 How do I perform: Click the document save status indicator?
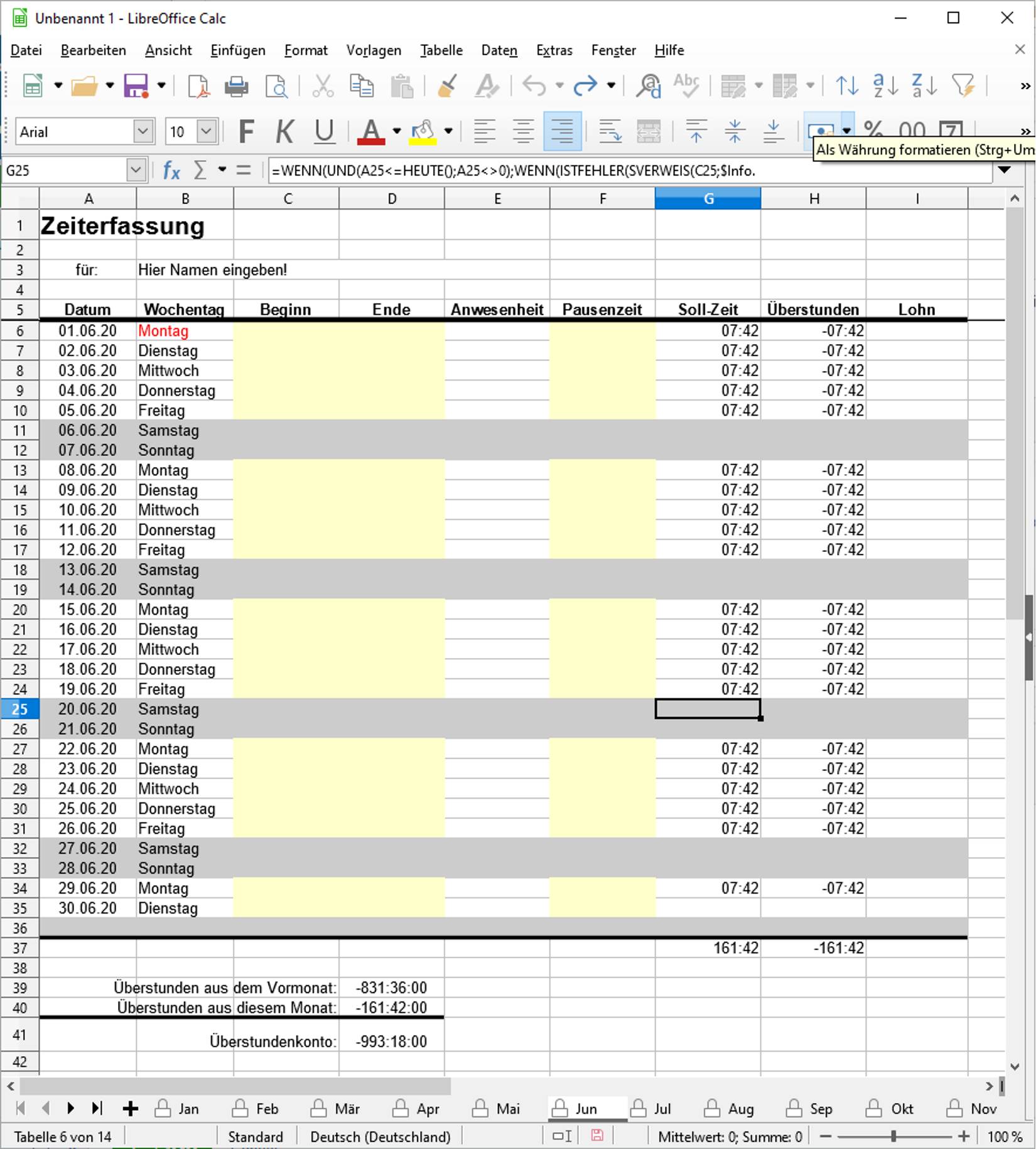[597, 1136]
